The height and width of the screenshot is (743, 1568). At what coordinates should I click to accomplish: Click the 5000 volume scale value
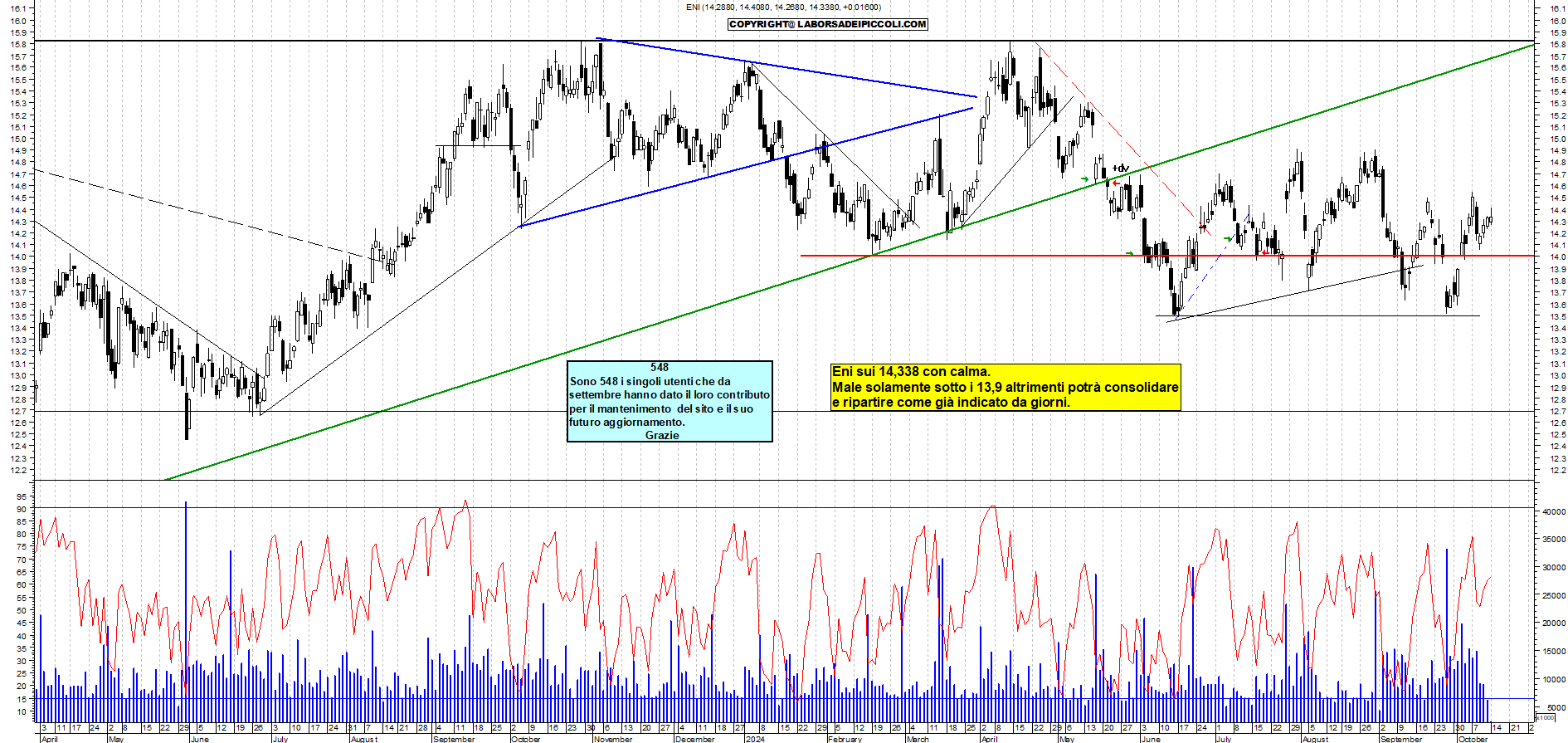[1556, 707]
